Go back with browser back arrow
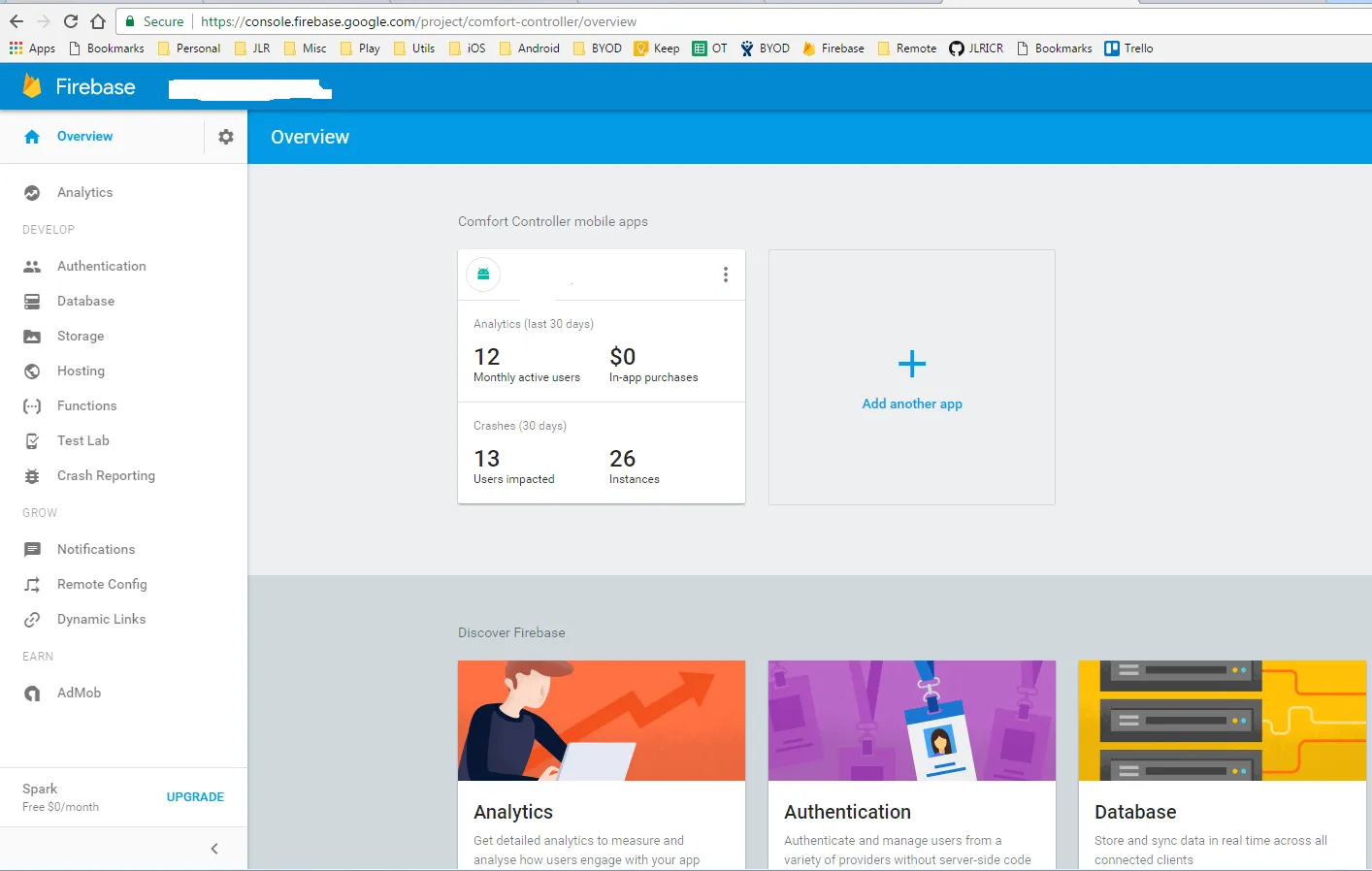The height and width of the screenshot is (871, 1372). point(16,21)
